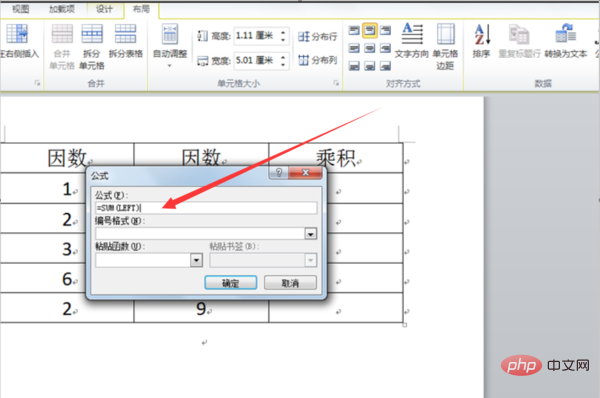This screenshot has height=398, width=600.
Task: Increase row height with the stepper arrow
Action: (x=283, y=32)
